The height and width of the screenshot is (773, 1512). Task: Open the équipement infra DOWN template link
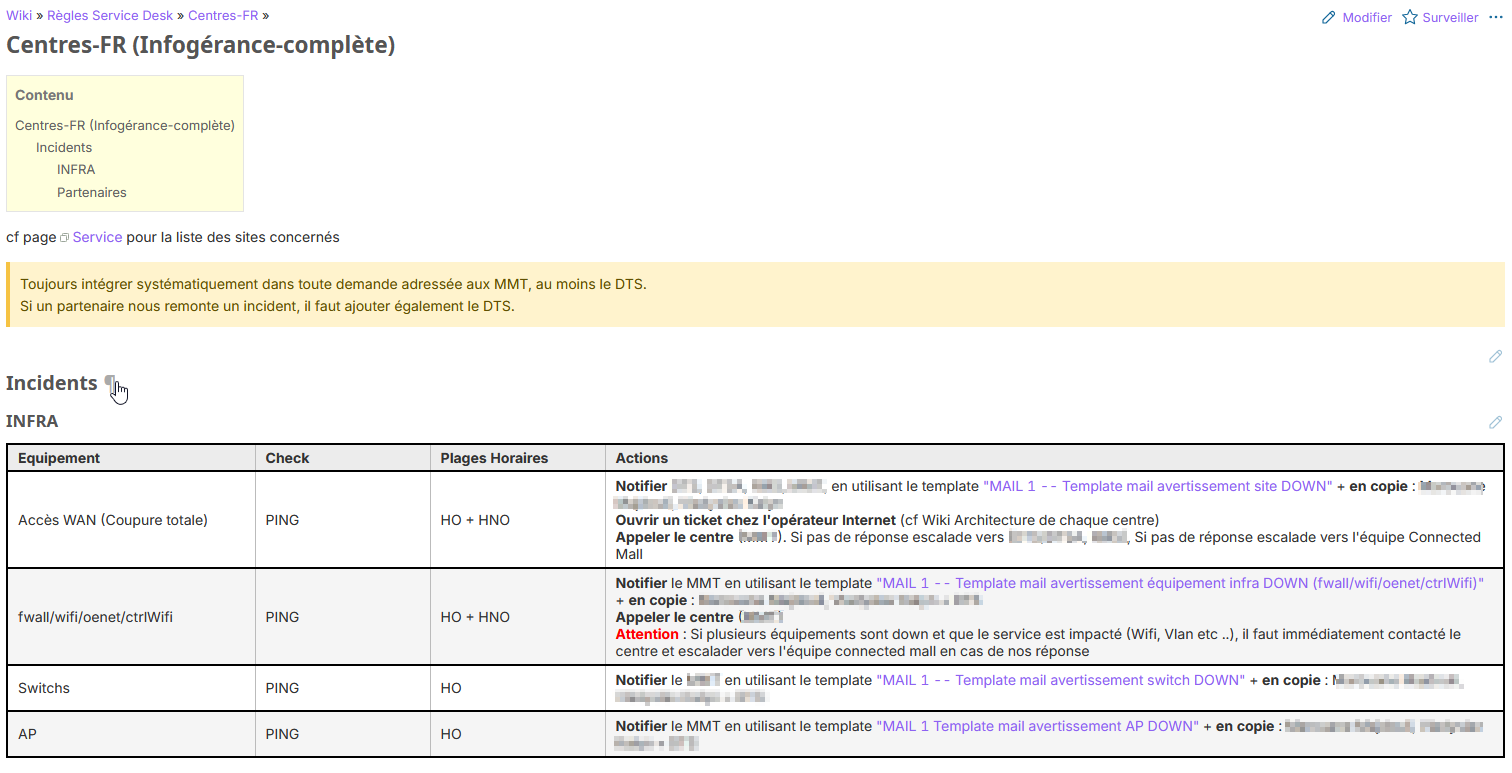[1179, 582]
